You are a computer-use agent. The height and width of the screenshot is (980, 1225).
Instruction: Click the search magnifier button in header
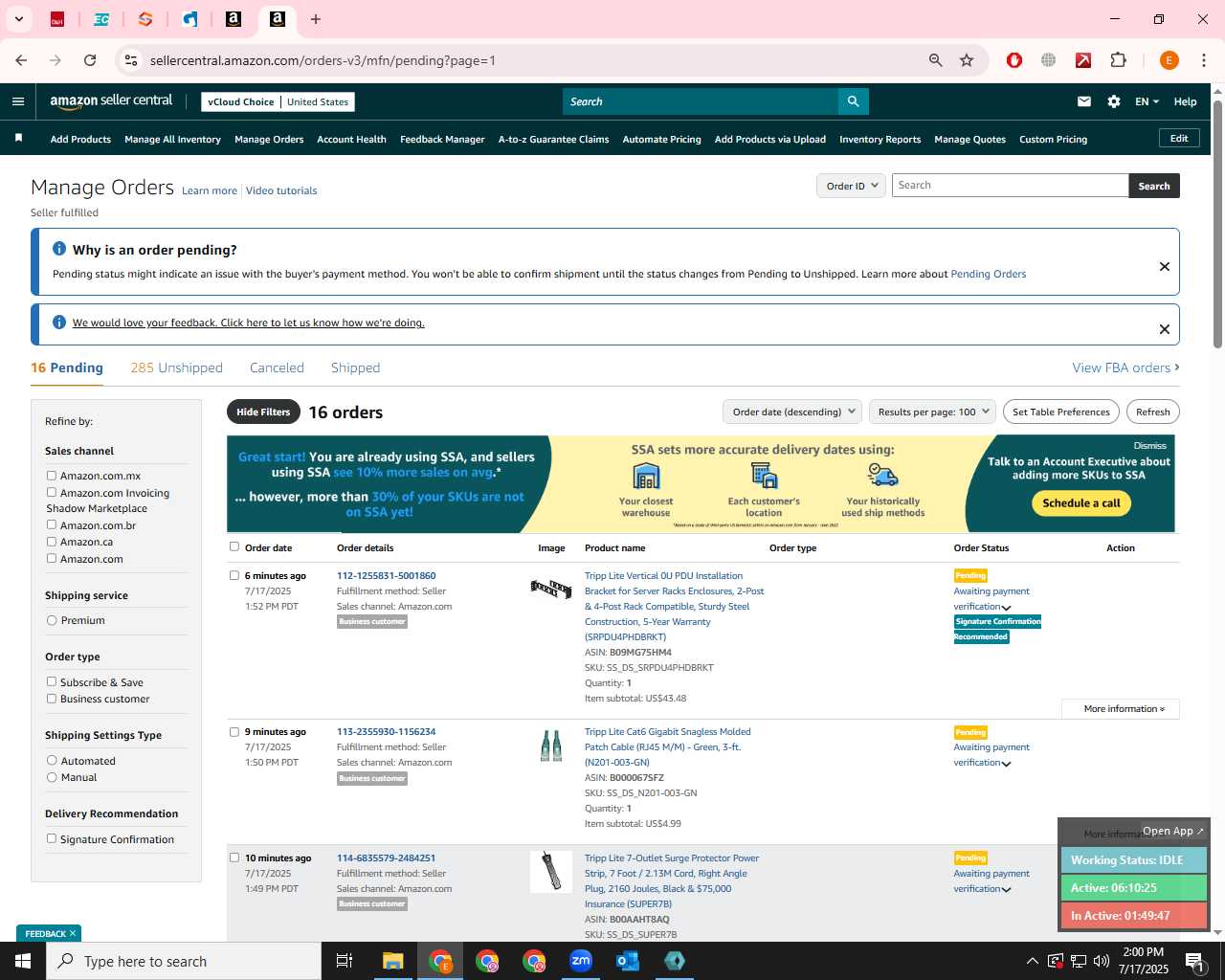coord(853,101)
